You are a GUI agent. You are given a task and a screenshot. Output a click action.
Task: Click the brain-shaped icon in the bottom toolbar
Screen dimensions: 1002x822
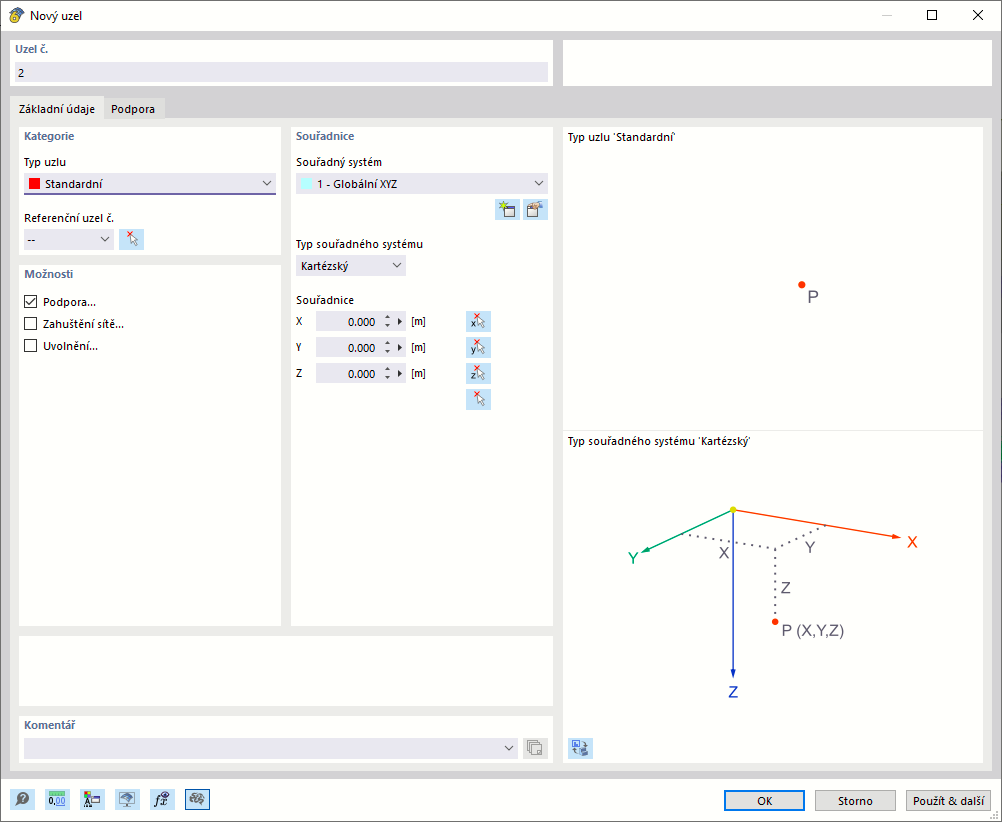pos(197,799)
